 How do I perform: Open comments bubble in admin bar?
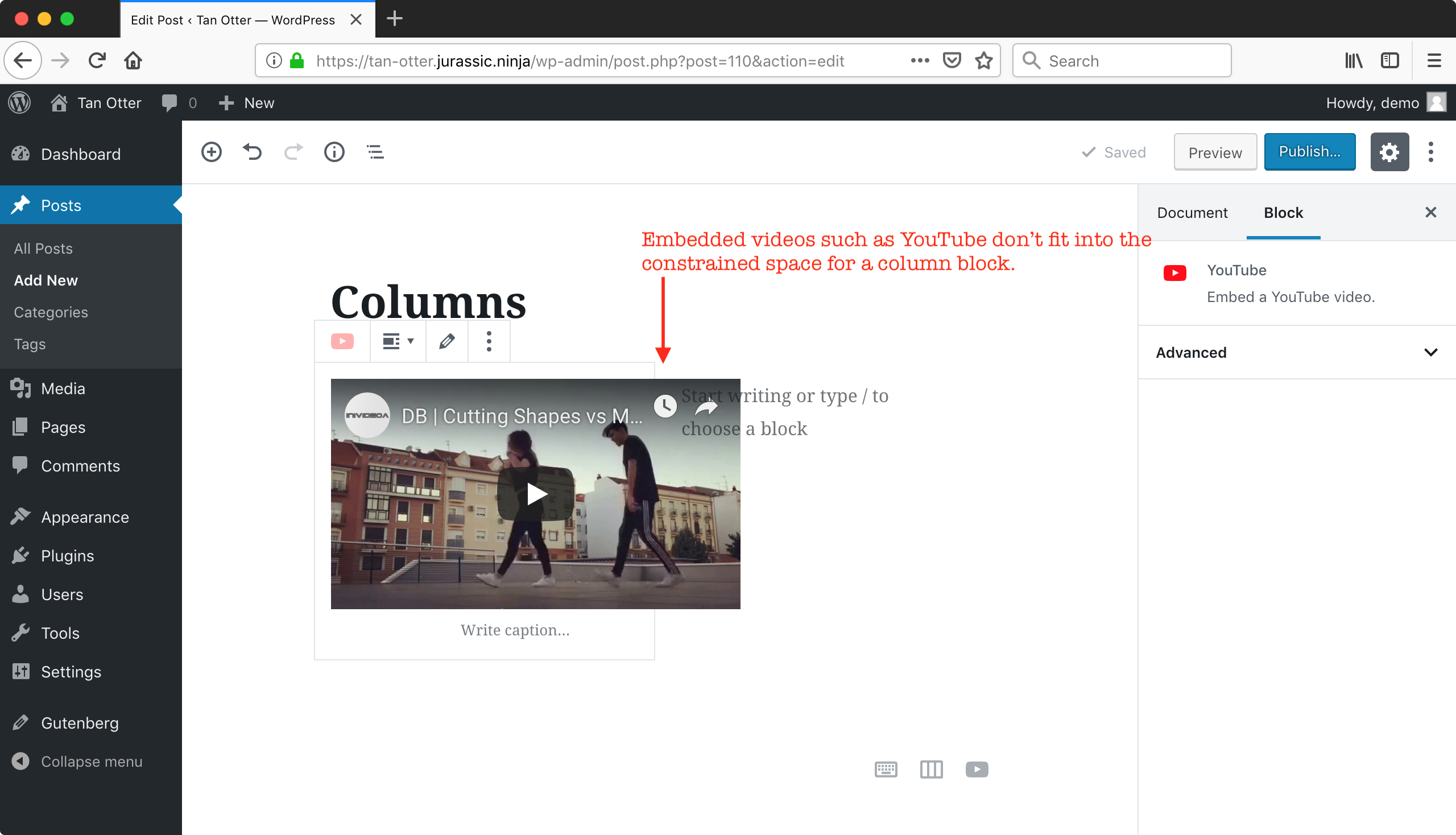179,102
